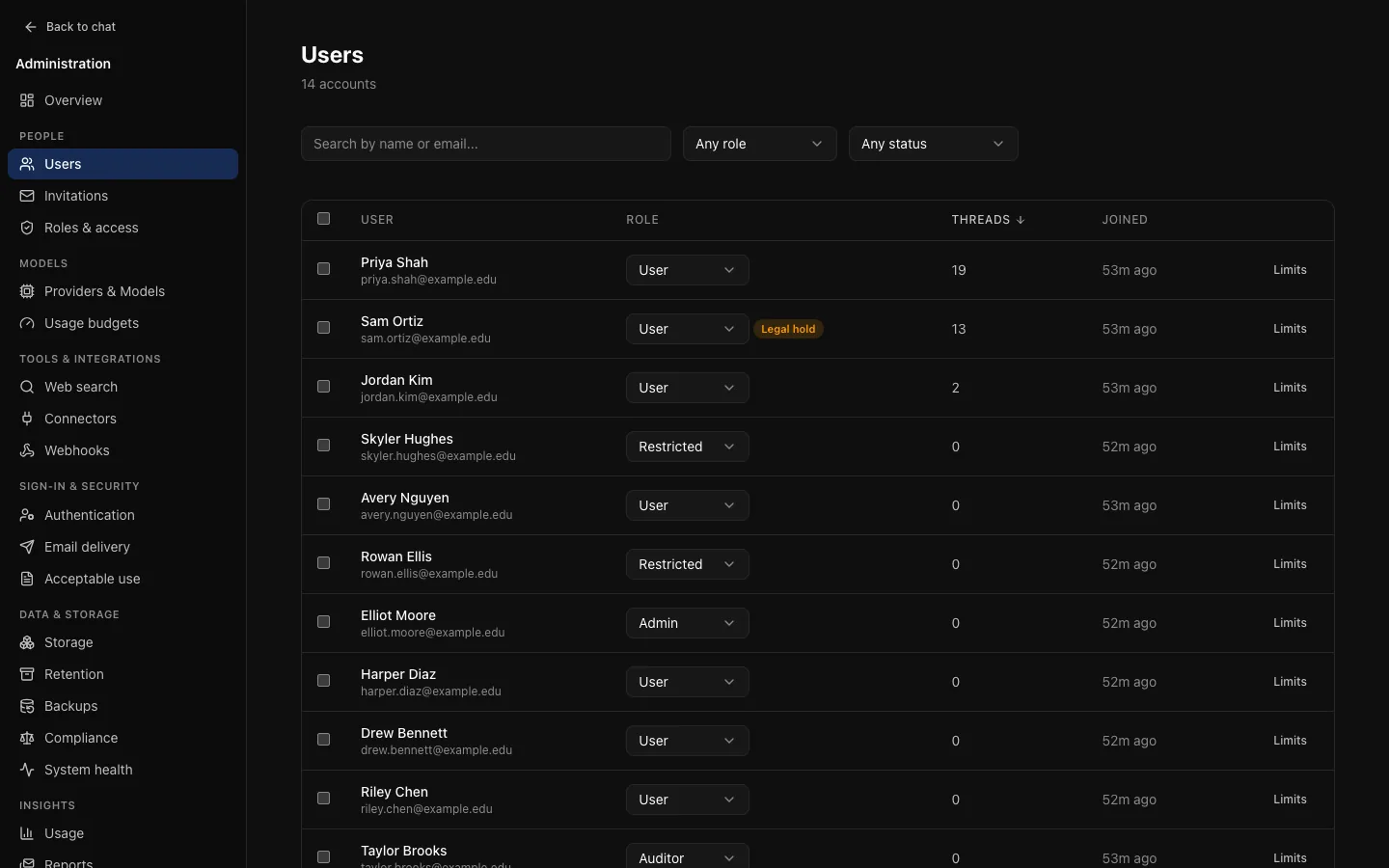Click the Acceptable use document icon
The height and width of the screenshot is (868, 1389).
pos(27,579)
